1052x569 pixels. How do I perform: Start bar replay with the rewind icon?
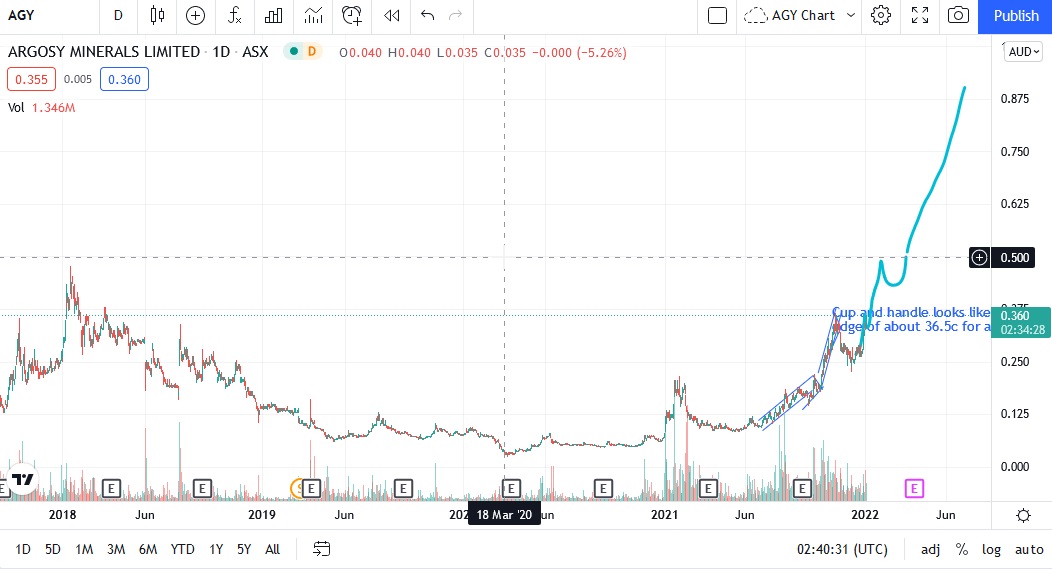point(392,15)
